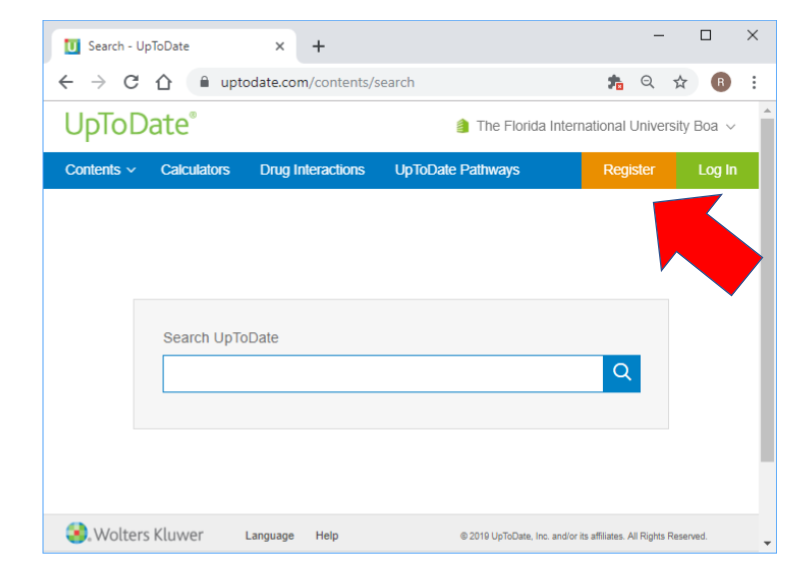Click the orange Register button
The image size is (799, 563).
point(629,170)
